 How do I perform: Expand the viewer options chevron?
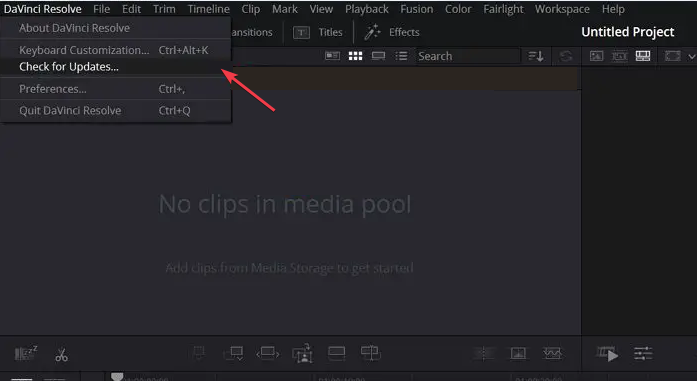(x=692, y=56)
